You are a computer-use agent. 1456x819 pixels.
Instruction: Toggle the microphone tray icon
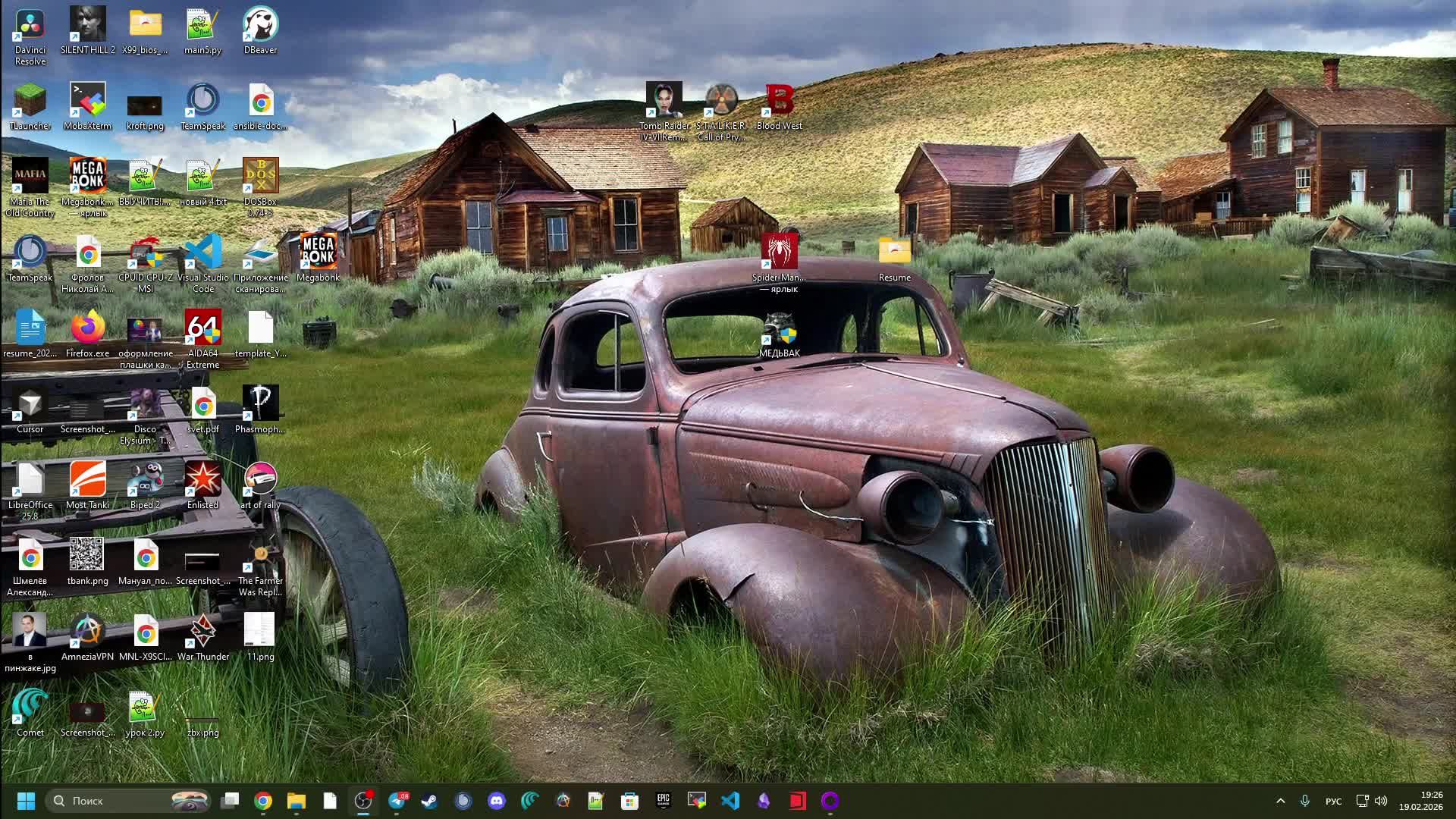[1305, 801]
